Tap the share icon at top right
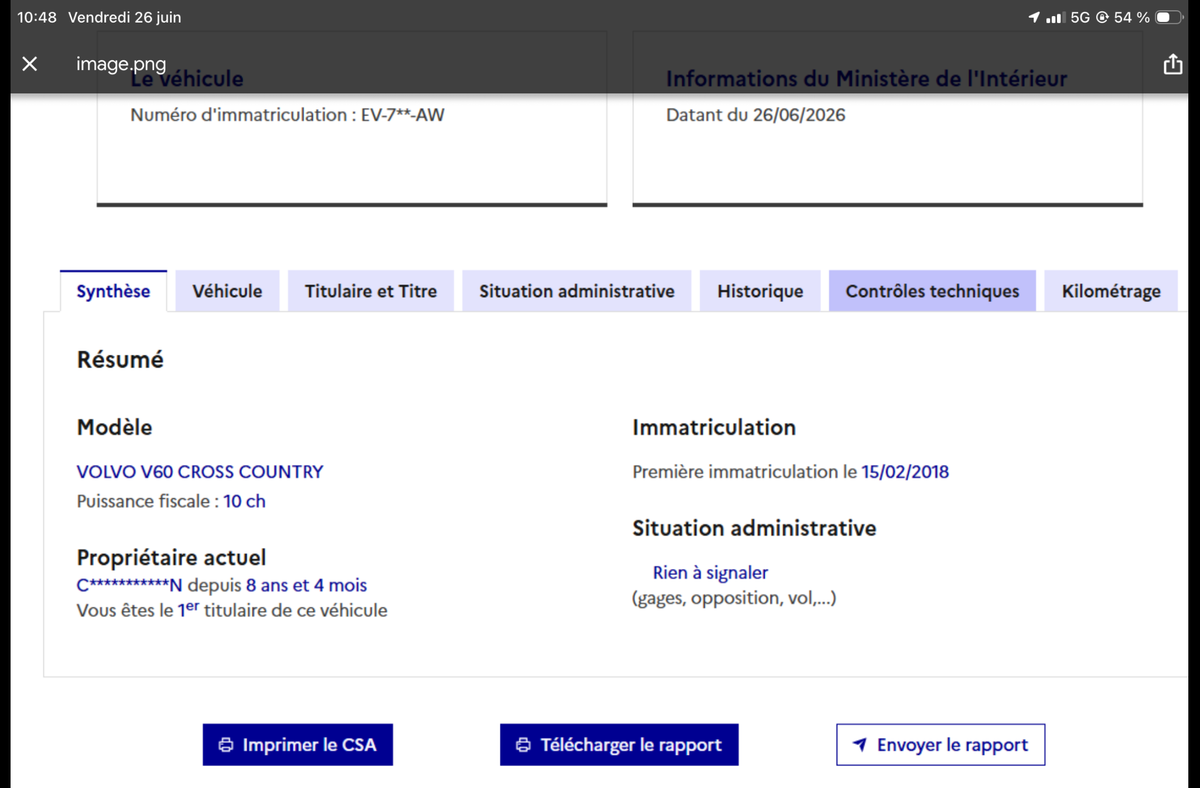 pos(1172,64)
